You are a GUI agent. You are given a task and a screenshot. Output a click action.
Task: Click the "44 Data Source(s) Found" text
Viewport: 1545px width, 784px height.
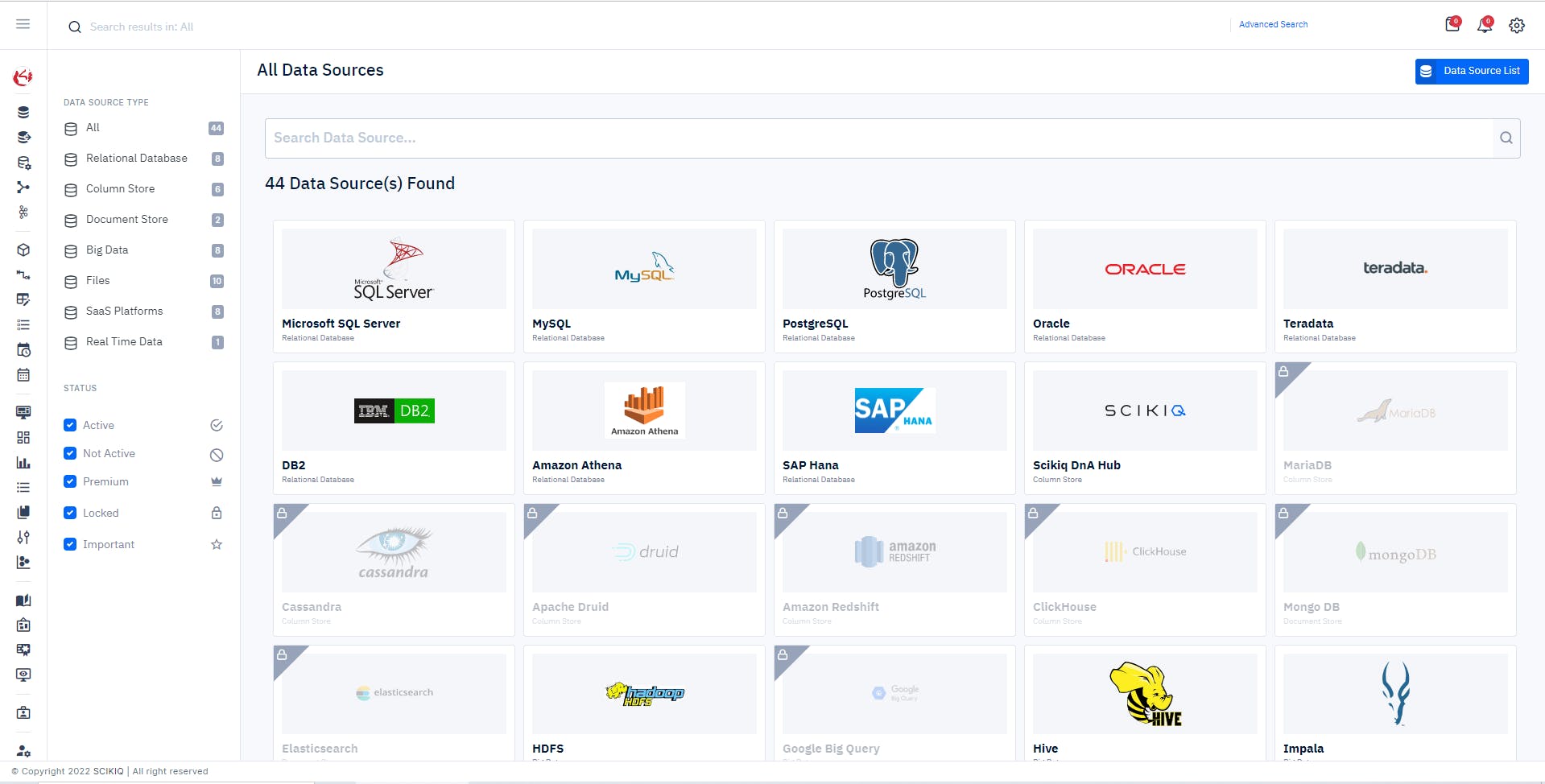coord(360,184)
